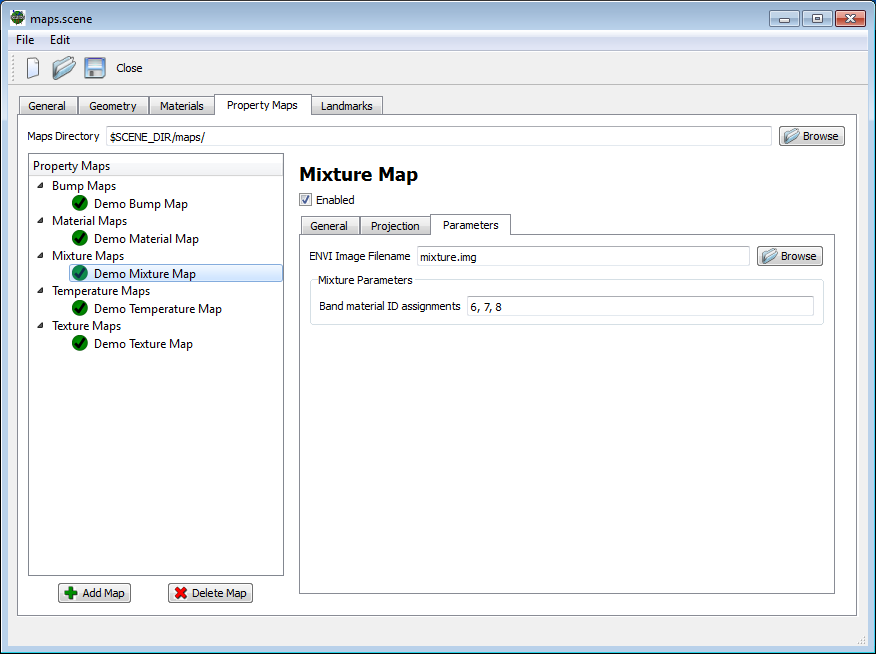The height and width of the screenshot is (654, 876).
Task: Click Close on the toolbar
Action: pos(129,68)
